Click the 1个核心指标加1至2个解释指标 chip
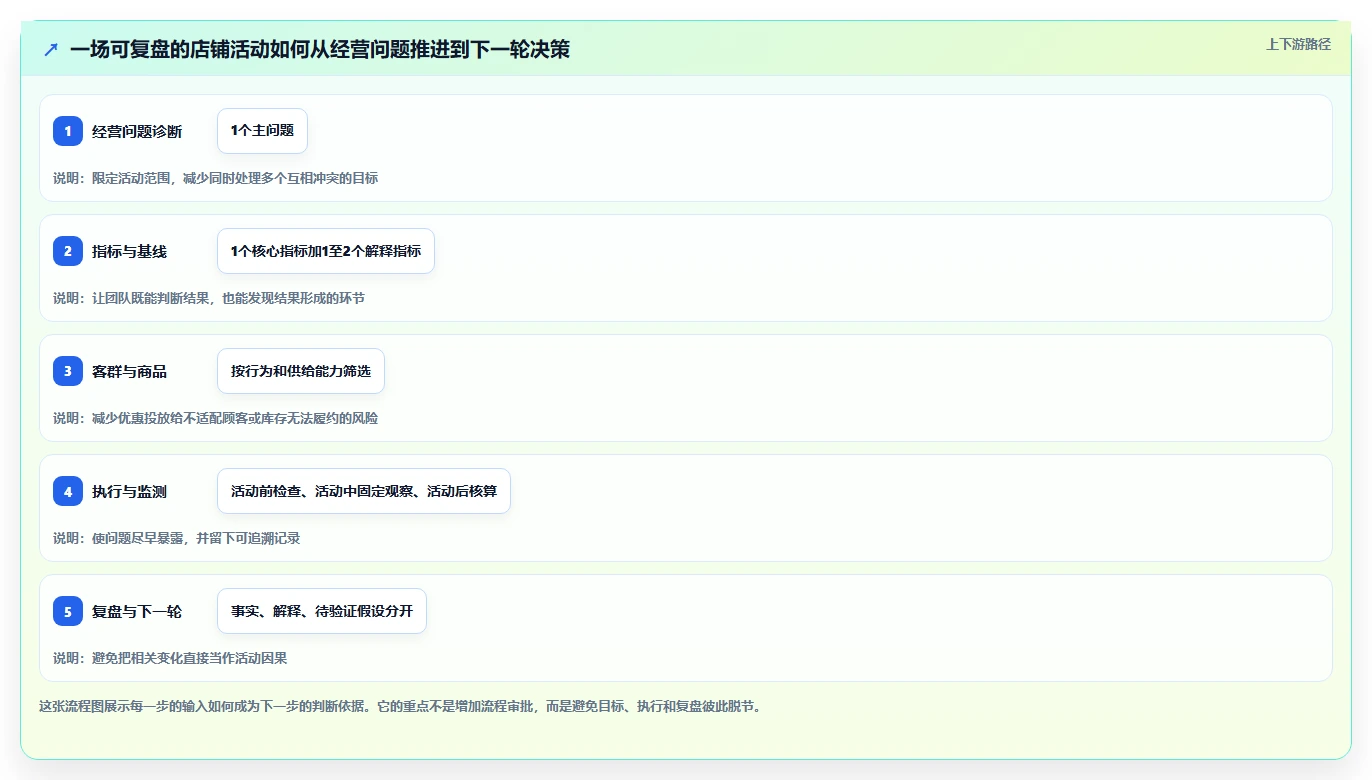 (x=326, y=251)
